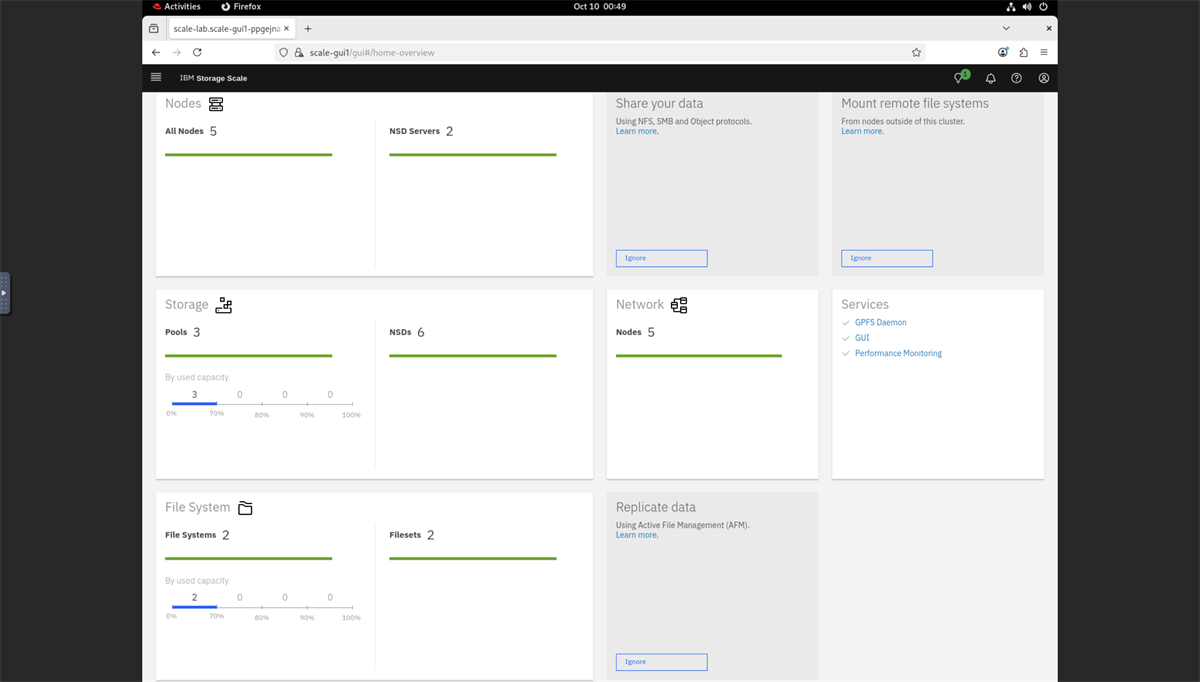Open the Activities overview
Image resolution: width=1200 pixels, height=682 pixels.
pyautogui.click(x=176, y=6)
